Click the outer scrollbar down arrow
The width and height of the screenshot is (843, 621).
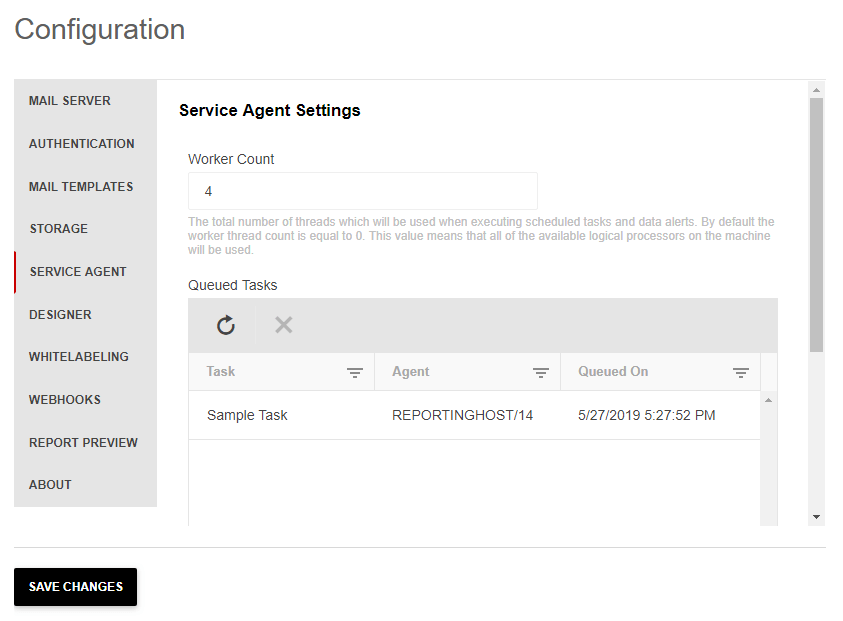tap(816, 517)
